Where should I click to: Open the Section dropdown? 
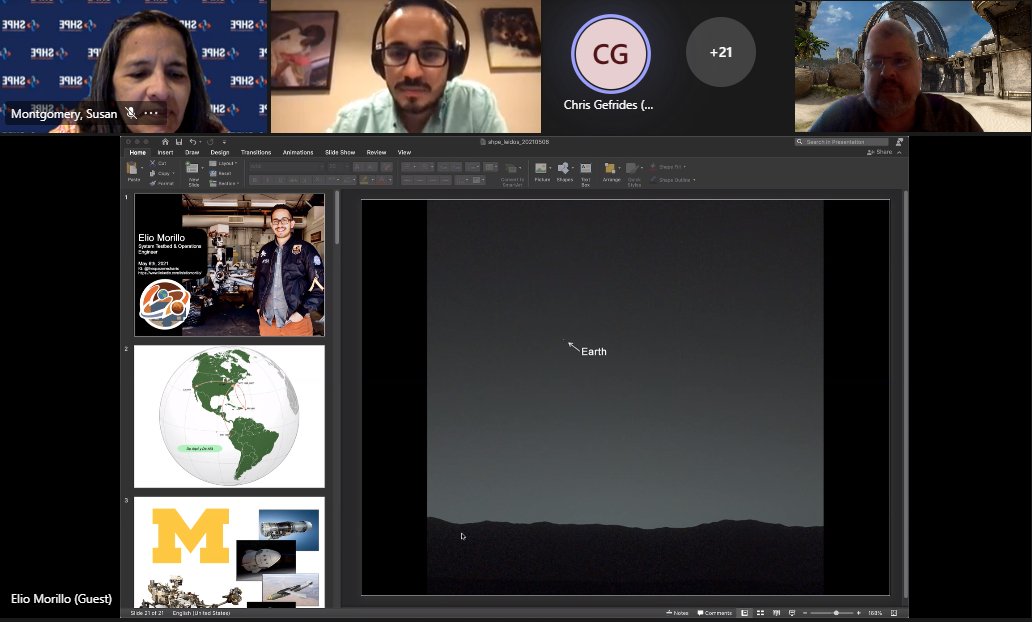(x=224, y=183)
